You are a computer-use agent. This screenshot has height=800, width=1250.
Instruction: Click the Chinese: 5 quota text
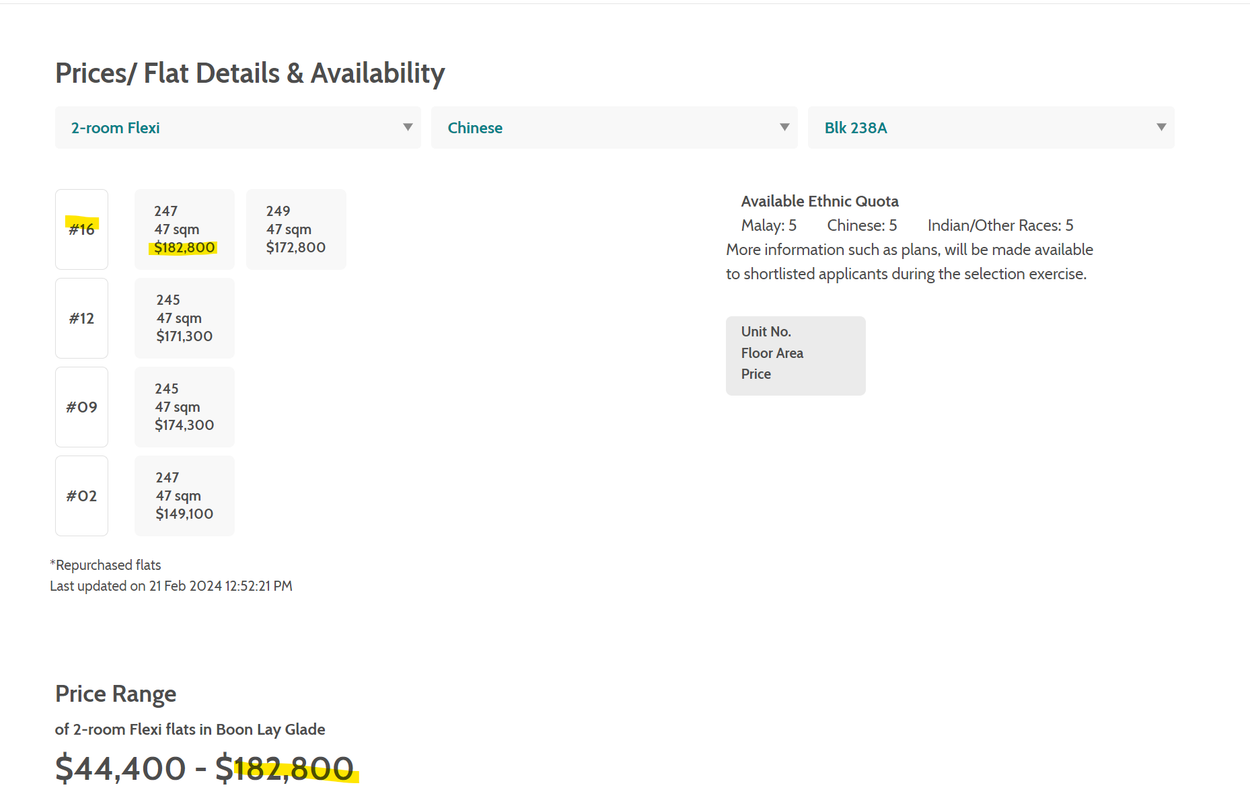click(862, 225)
